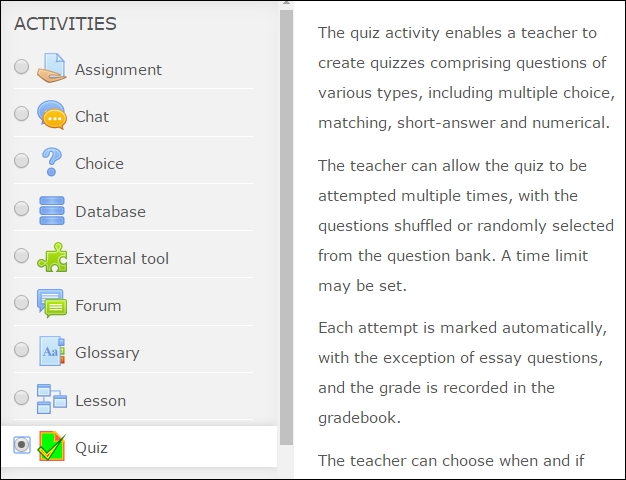Click the Forum message bubbles icon
The height and width of the screenshot is (480, 626).
(52, 303)
